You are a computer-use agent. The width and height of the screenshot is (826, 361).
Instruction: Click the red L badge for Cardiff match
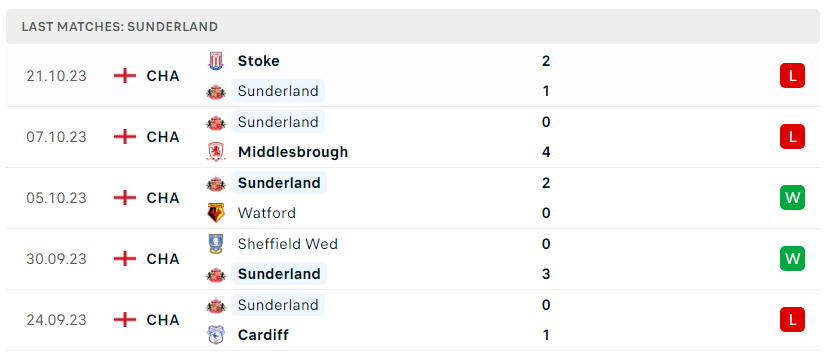click(x=792, y=319)
